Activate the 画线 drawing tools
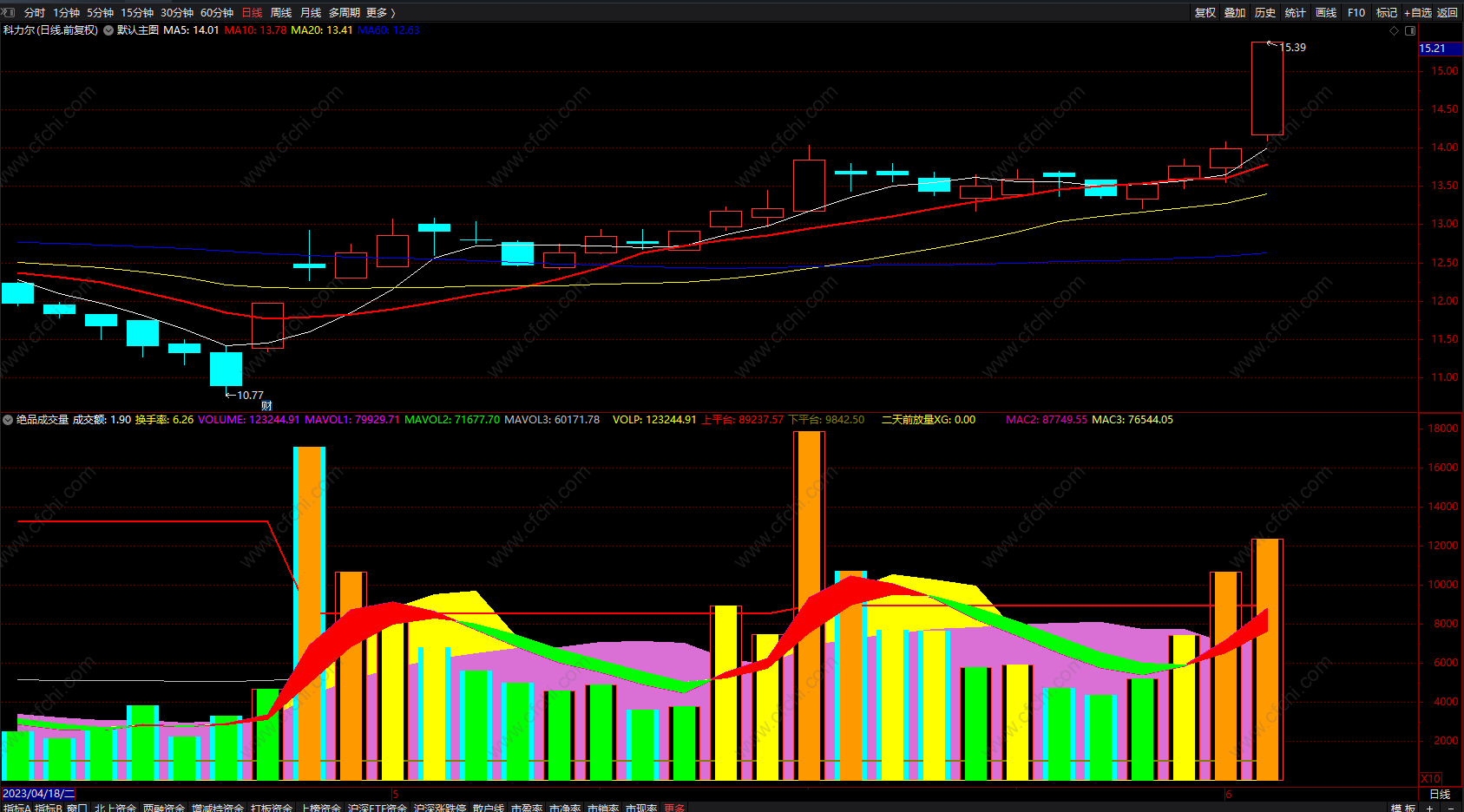Screen dimensions: 1464x812 tap(1326, 13)
